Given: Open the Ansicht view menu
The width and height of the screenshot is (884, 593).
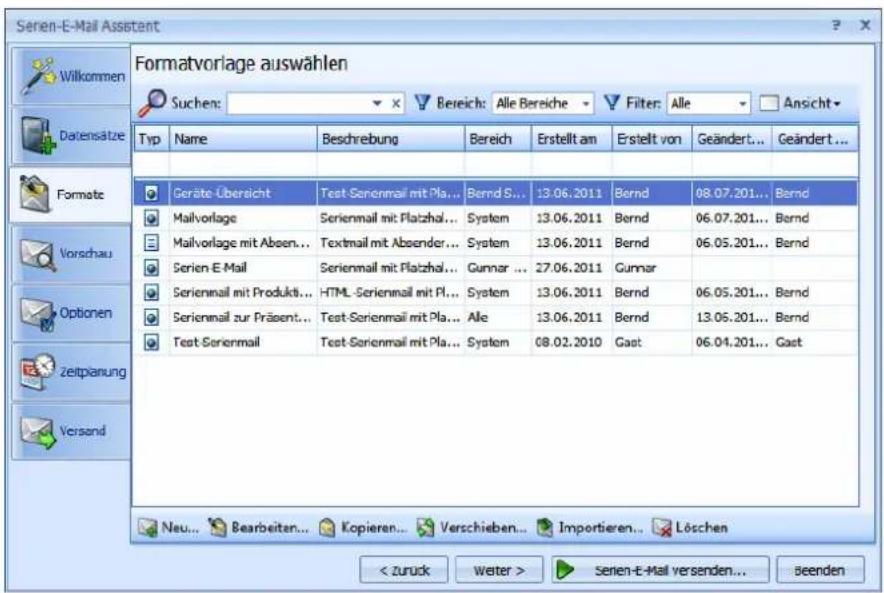Looking at the screenshot, I should click(x=801, y=103).
